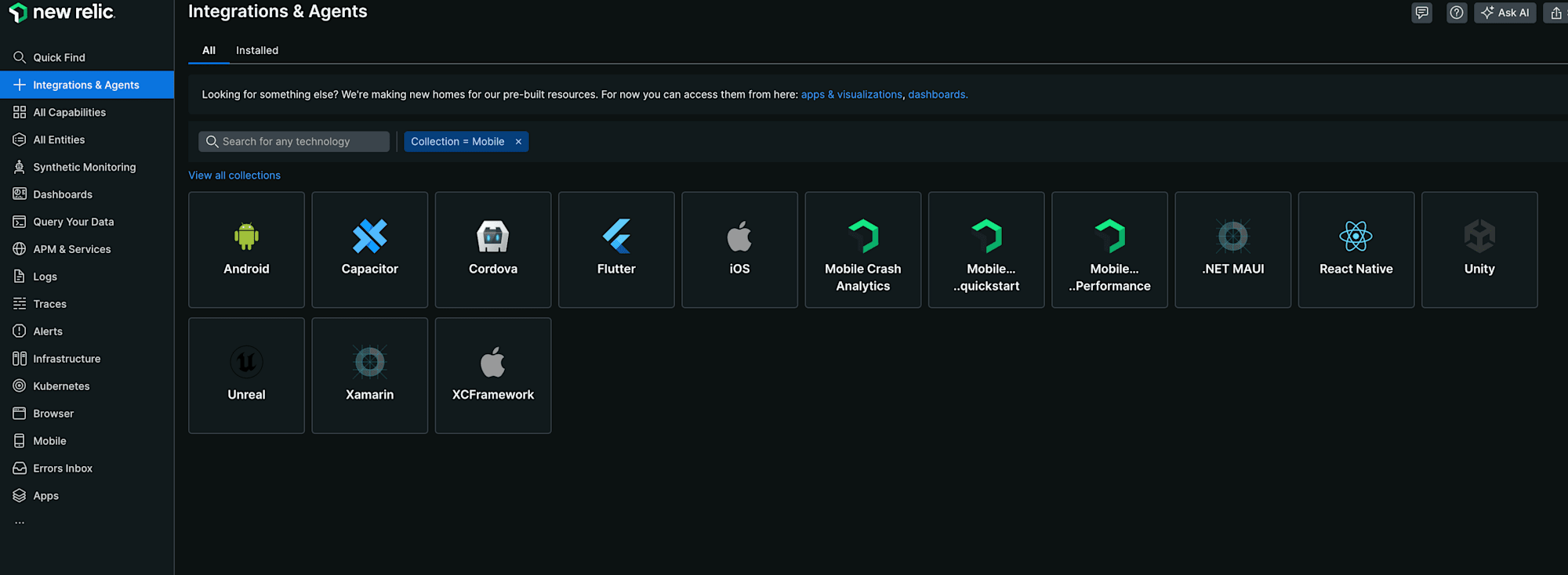Navigate to Dashboards in sidebar

(x=87, y=194)
